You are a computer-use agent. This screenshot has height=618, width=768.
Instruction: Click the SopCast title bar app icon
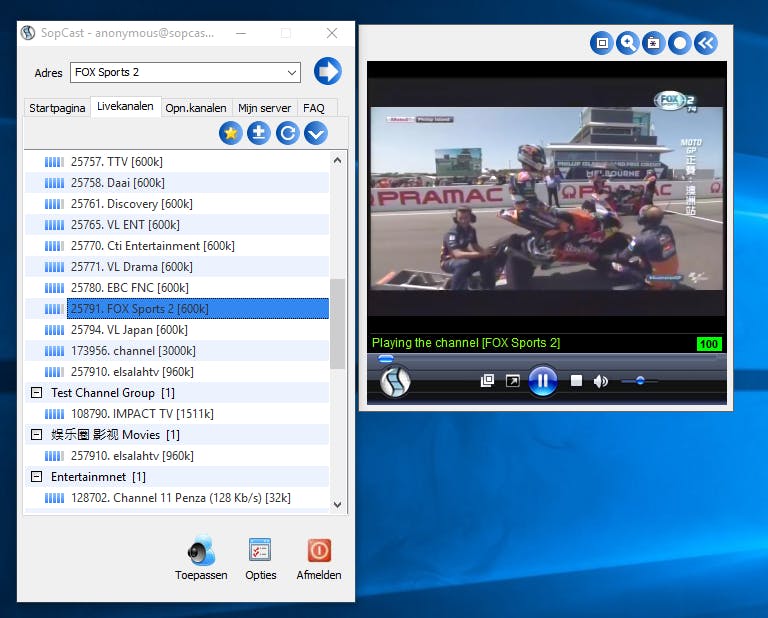tap(28, 33)
